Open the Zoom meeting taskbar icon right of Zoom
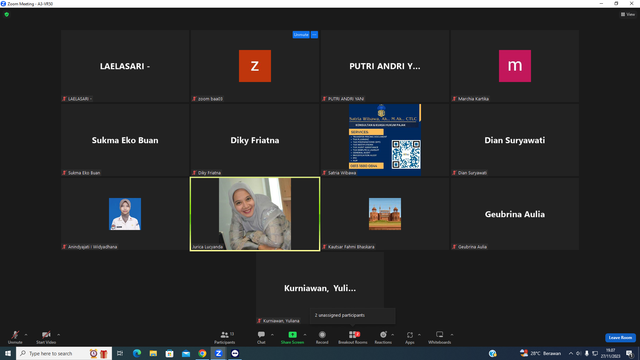This screenshot has height=360, width=640. (235, 353)
